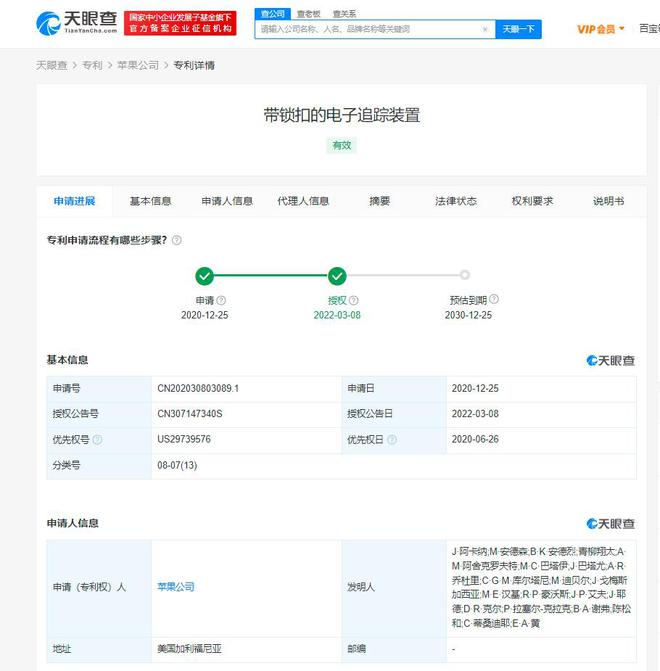Switch to the 基本信息 tab

point(150,201)
